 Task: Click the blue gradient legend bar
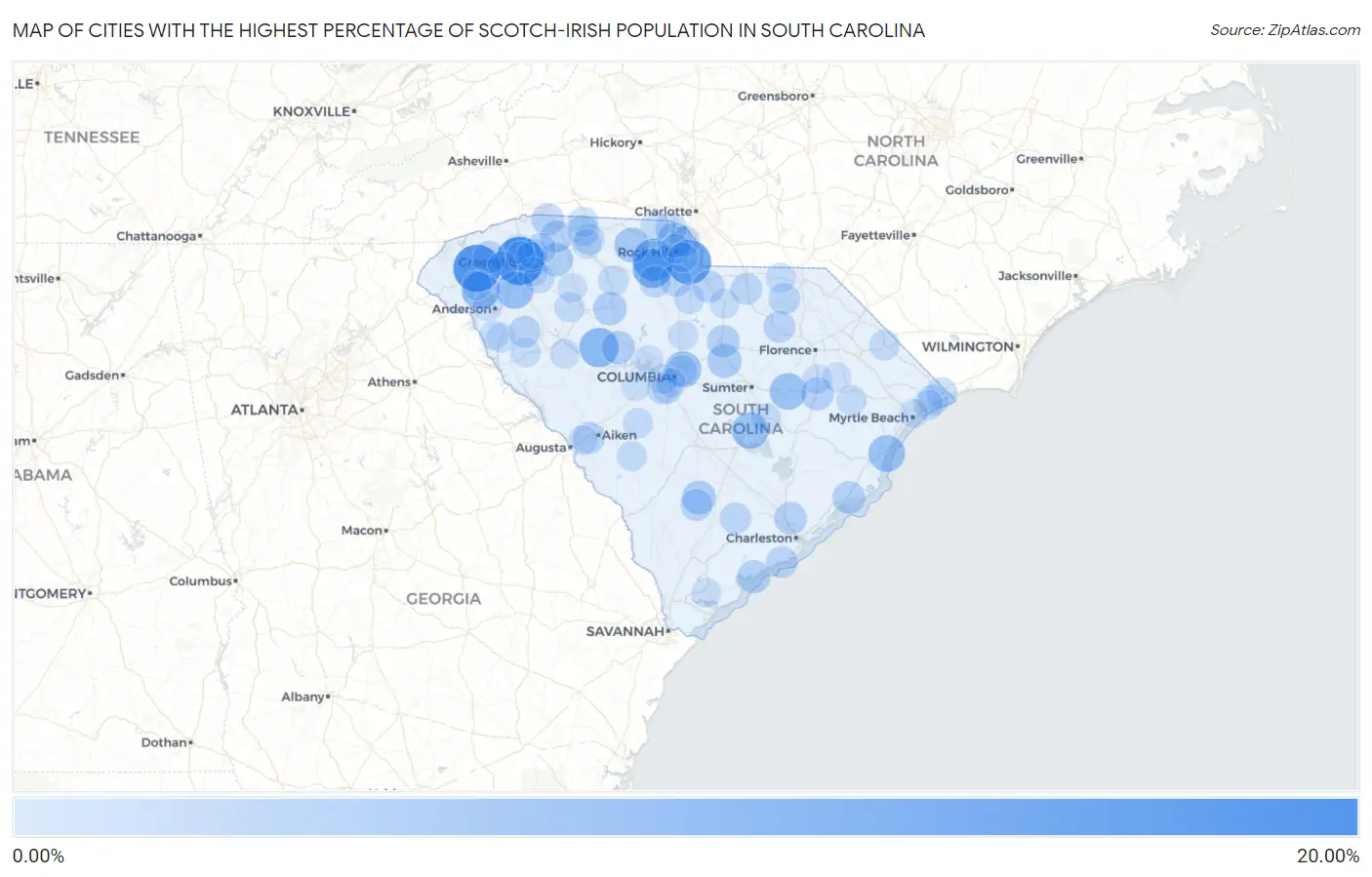point(685,817)
